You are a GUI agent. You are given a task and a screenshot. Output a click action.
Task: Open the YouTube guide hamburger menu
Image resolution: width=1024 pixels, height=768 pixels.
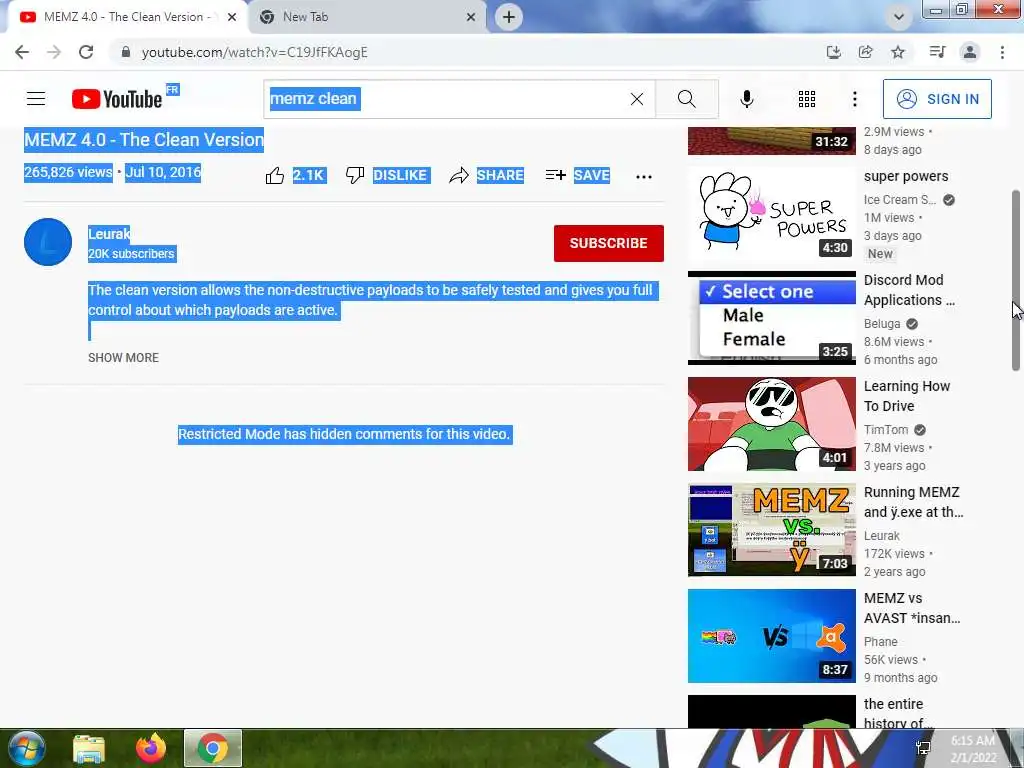tap(36, 99)
